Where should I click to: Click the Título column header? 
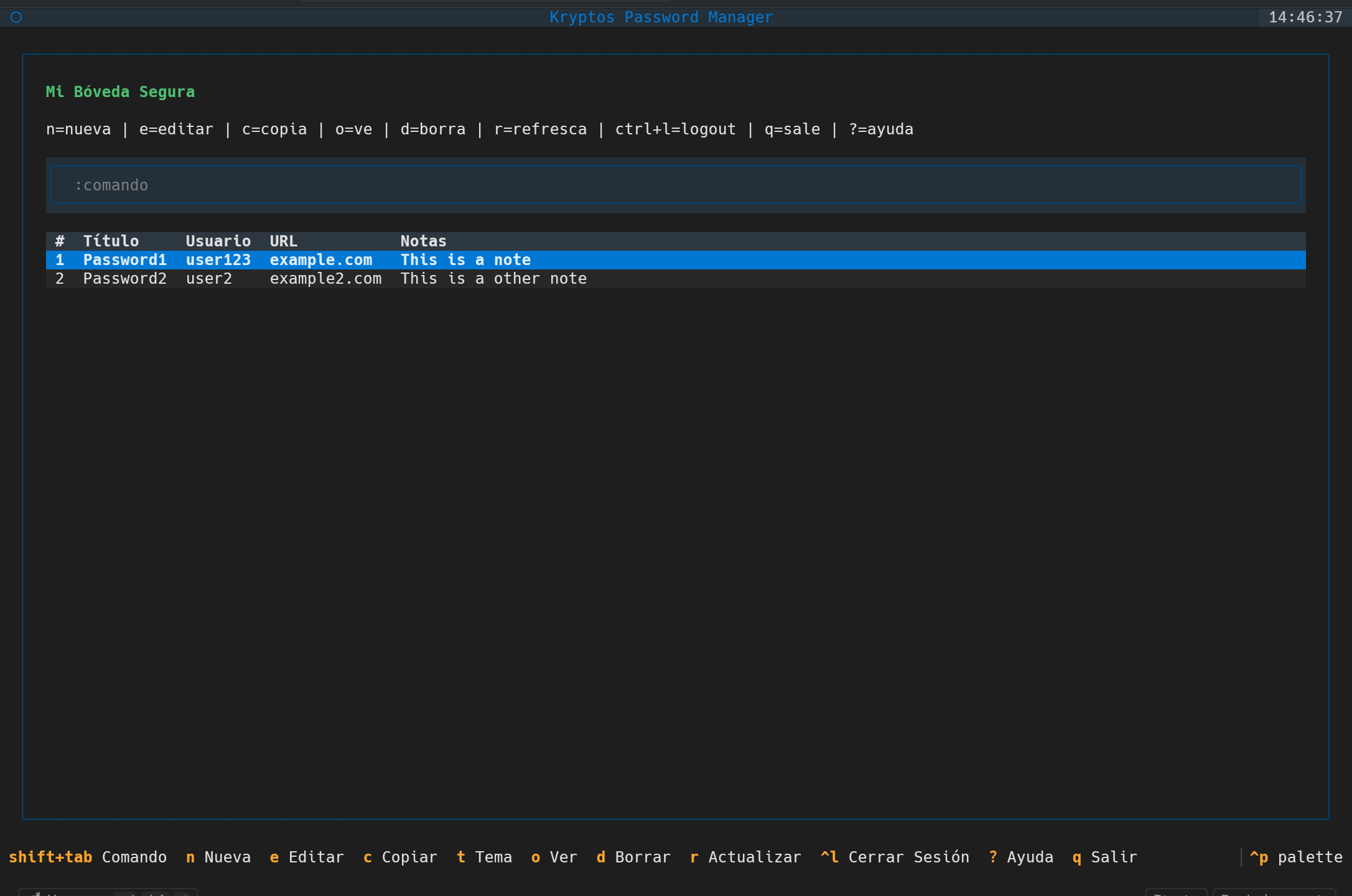point(111,241)
